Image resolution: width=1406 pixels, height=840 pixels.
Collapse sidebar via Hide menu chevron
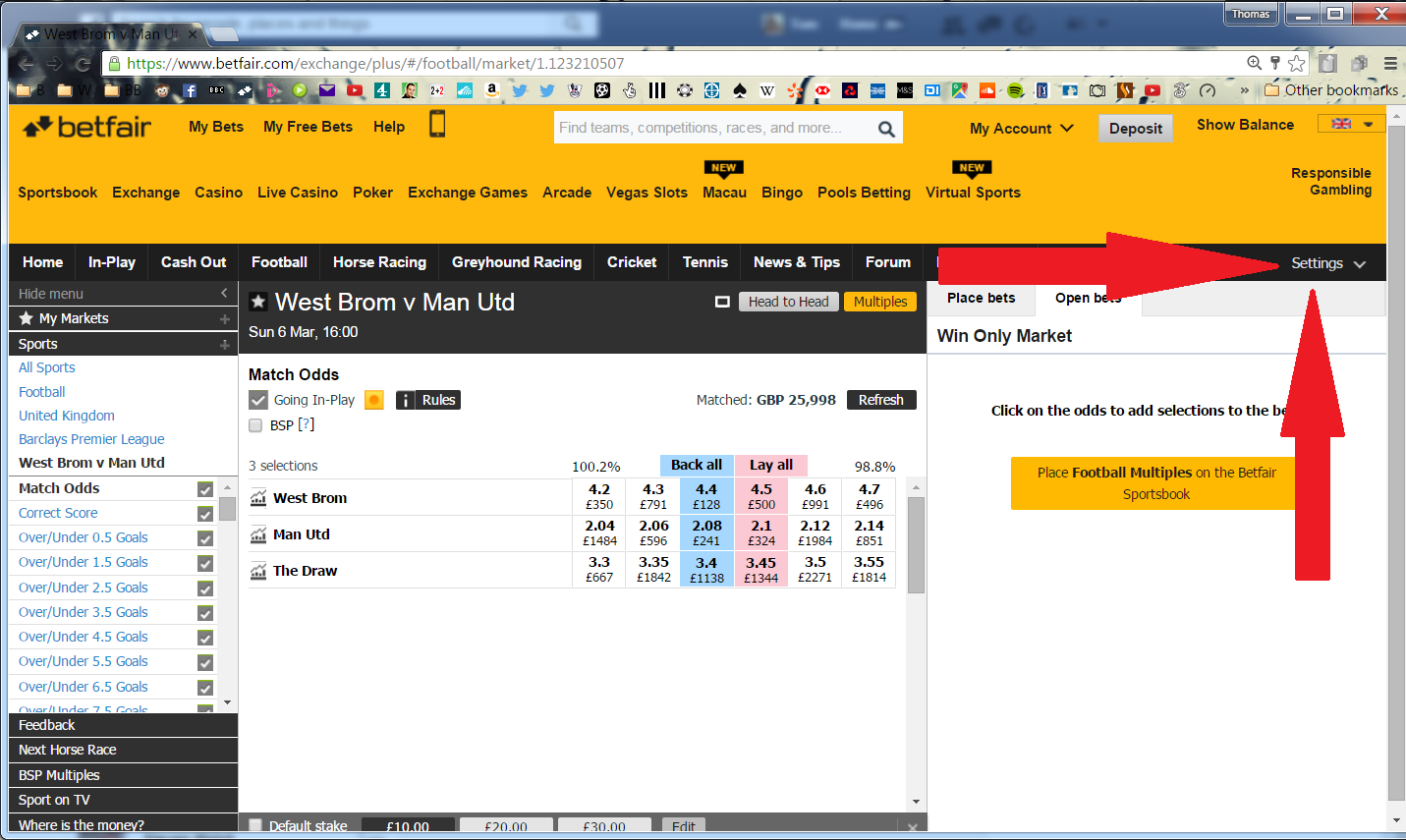pyautogui.click(x=224, y=293)
